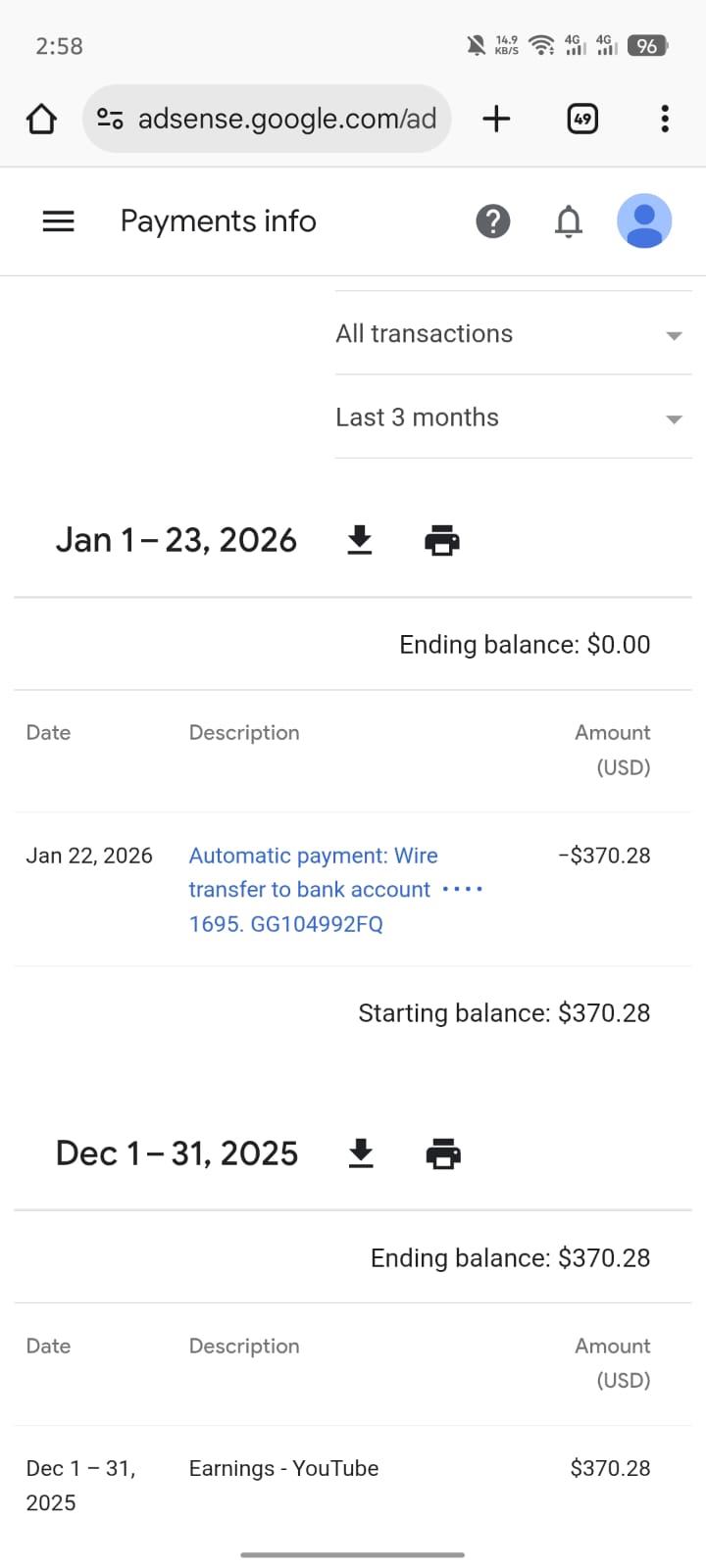This screenshot has height=1568, width=706.
Task: Open the account profile avatar
Action: [x=644, y=221]
